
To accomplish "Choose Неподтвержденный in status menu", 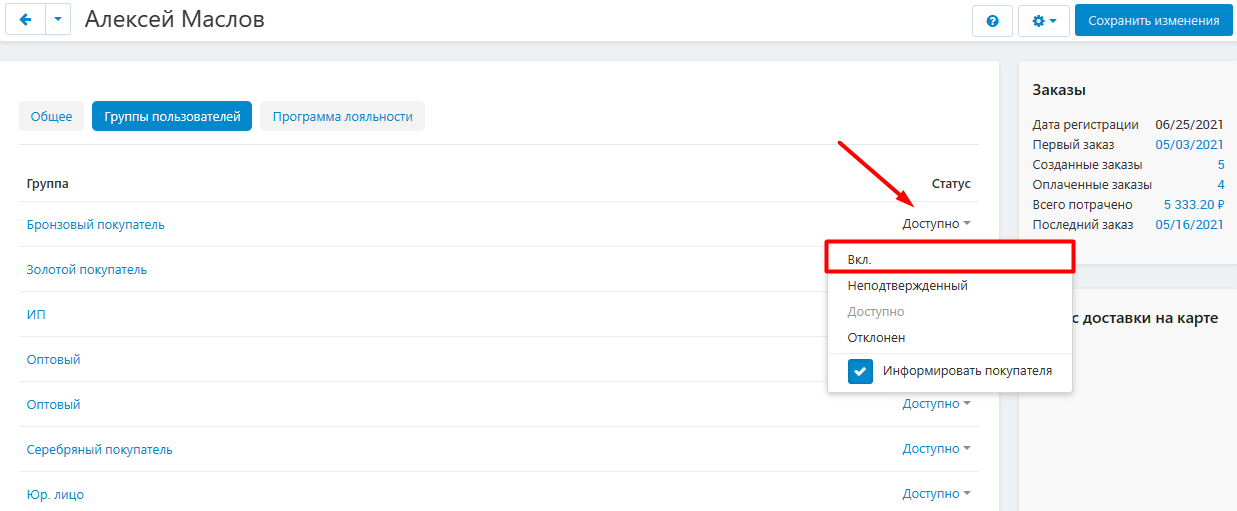I will [950, 285].
